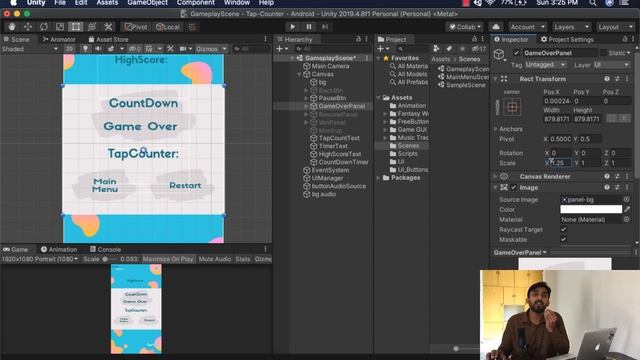Click the Step frame button
The width and height of the screenshot is (640, 360).
point(325,27)
